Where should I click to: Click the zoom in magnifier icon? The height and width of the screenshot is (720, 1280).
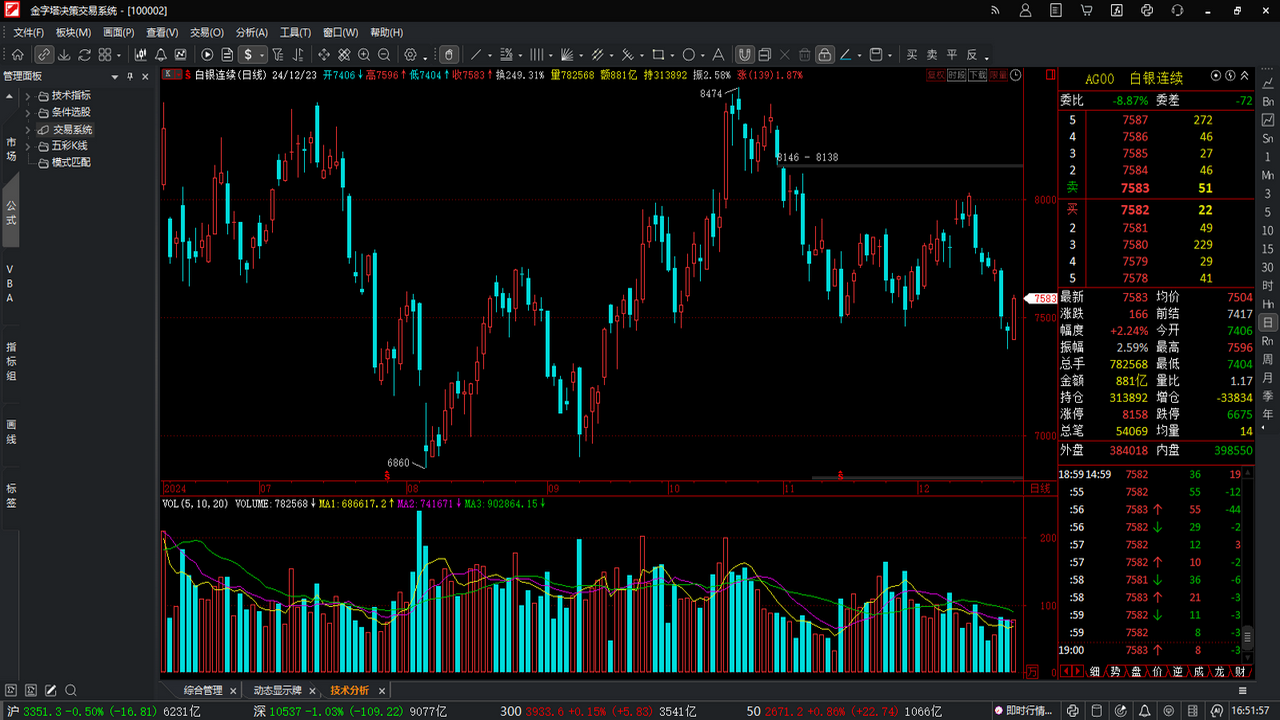(x=364, y=55)
